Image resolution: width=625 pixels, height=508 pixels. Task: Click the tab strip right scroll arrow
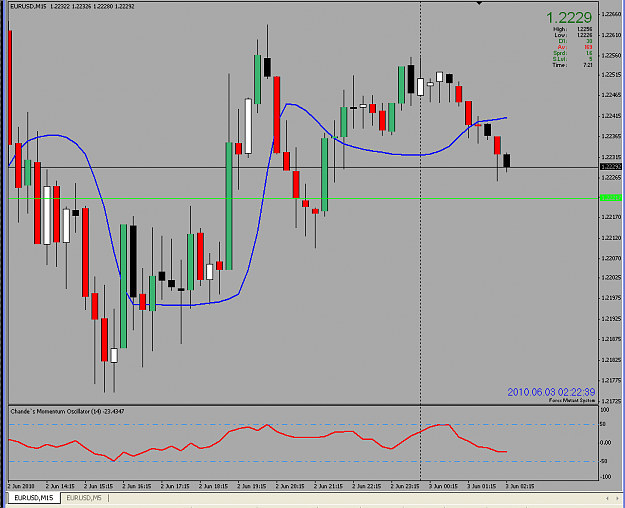pyautogui.click(x=617, y=498)
